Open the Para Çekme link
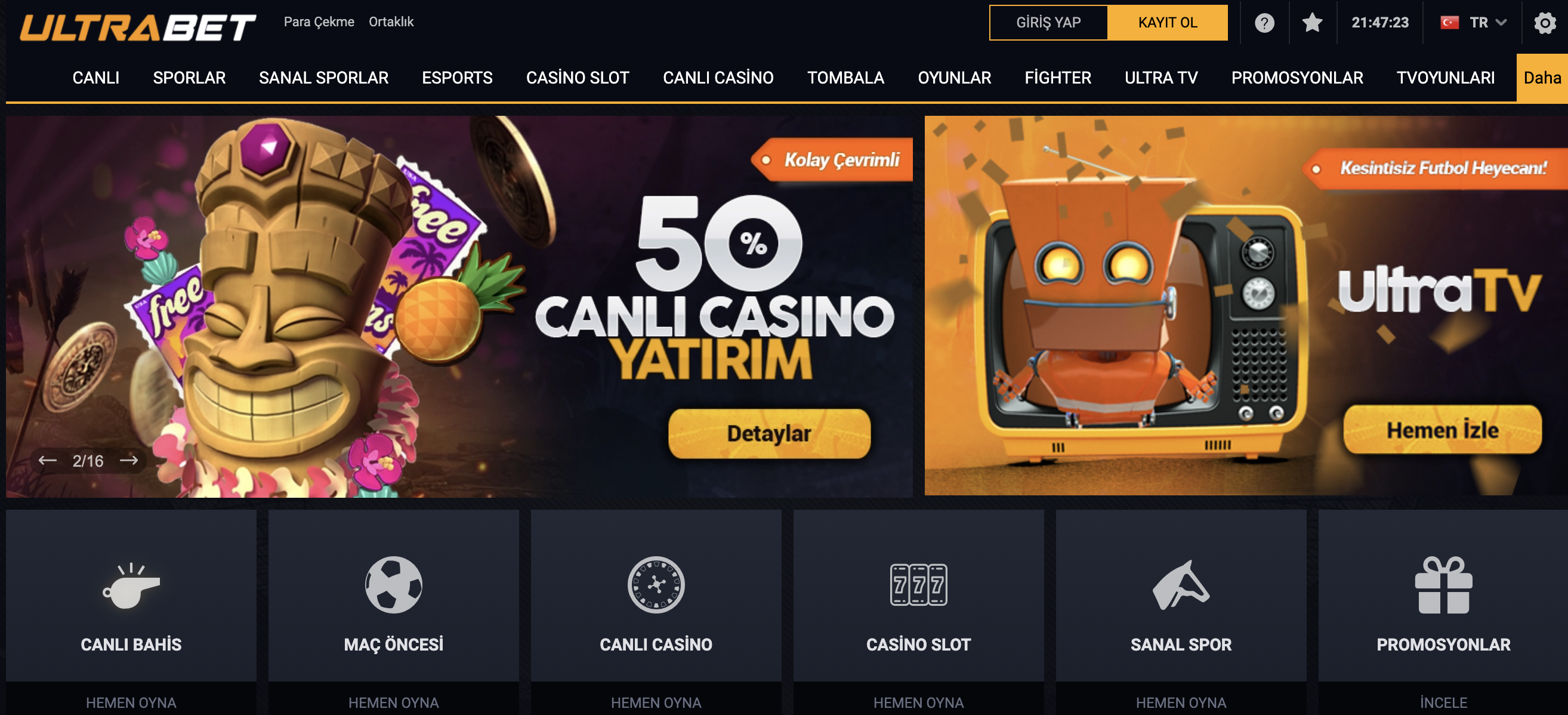 tap(319, 22)
